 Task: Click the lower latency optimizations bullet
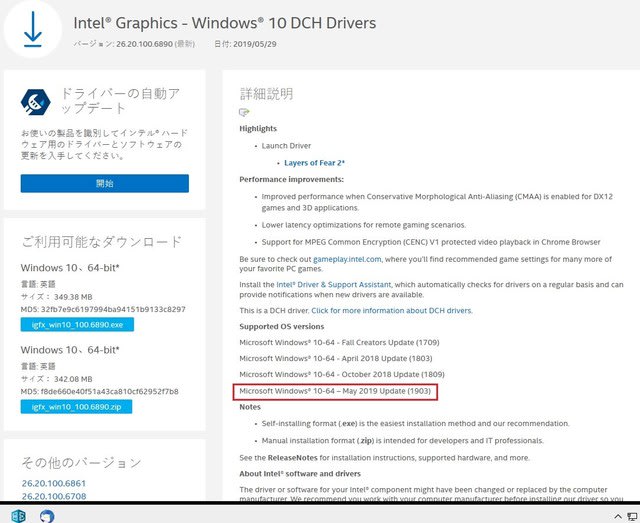click(x=364, y=225)
